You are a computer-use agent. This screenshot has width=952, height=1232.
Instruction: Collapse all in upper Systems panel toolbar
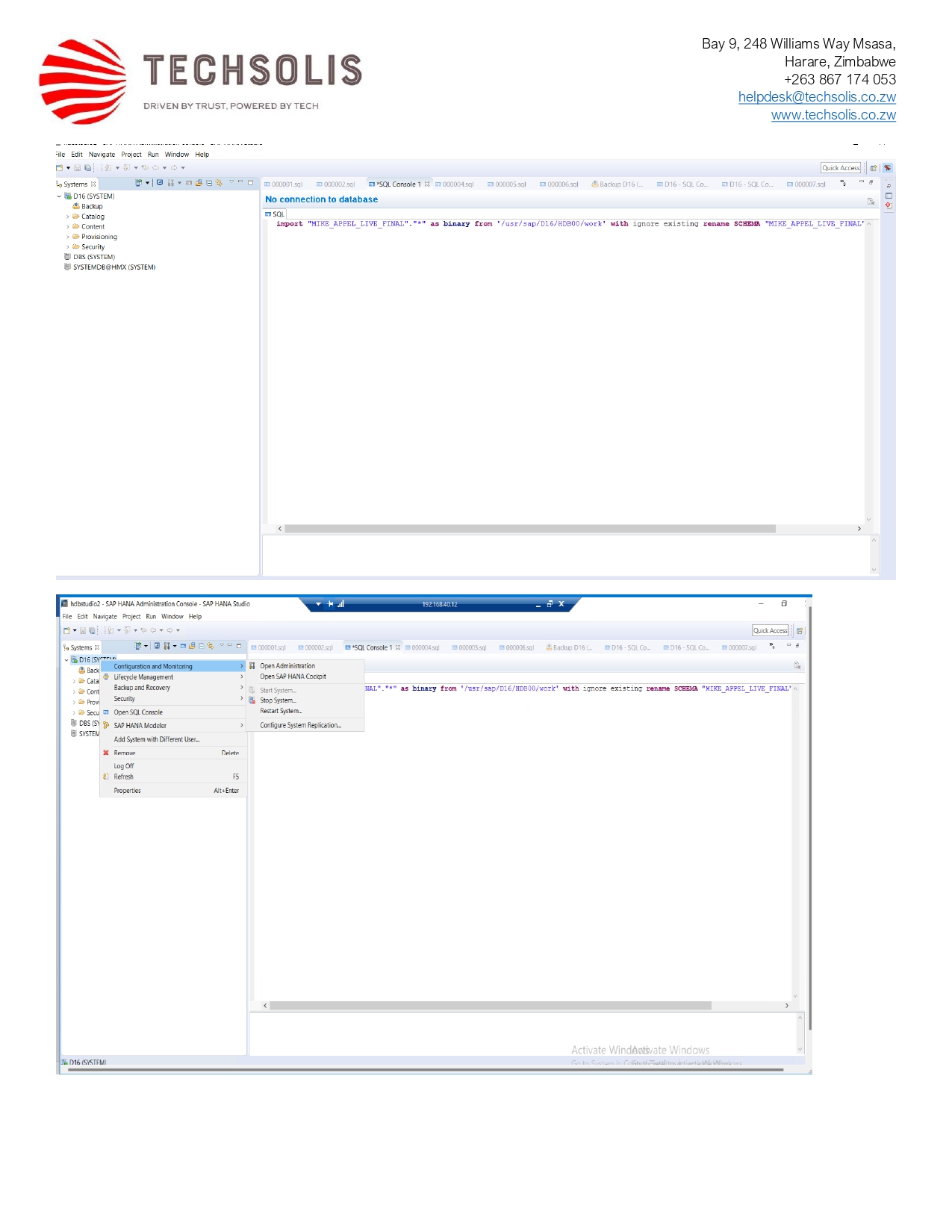pos(209,183)
